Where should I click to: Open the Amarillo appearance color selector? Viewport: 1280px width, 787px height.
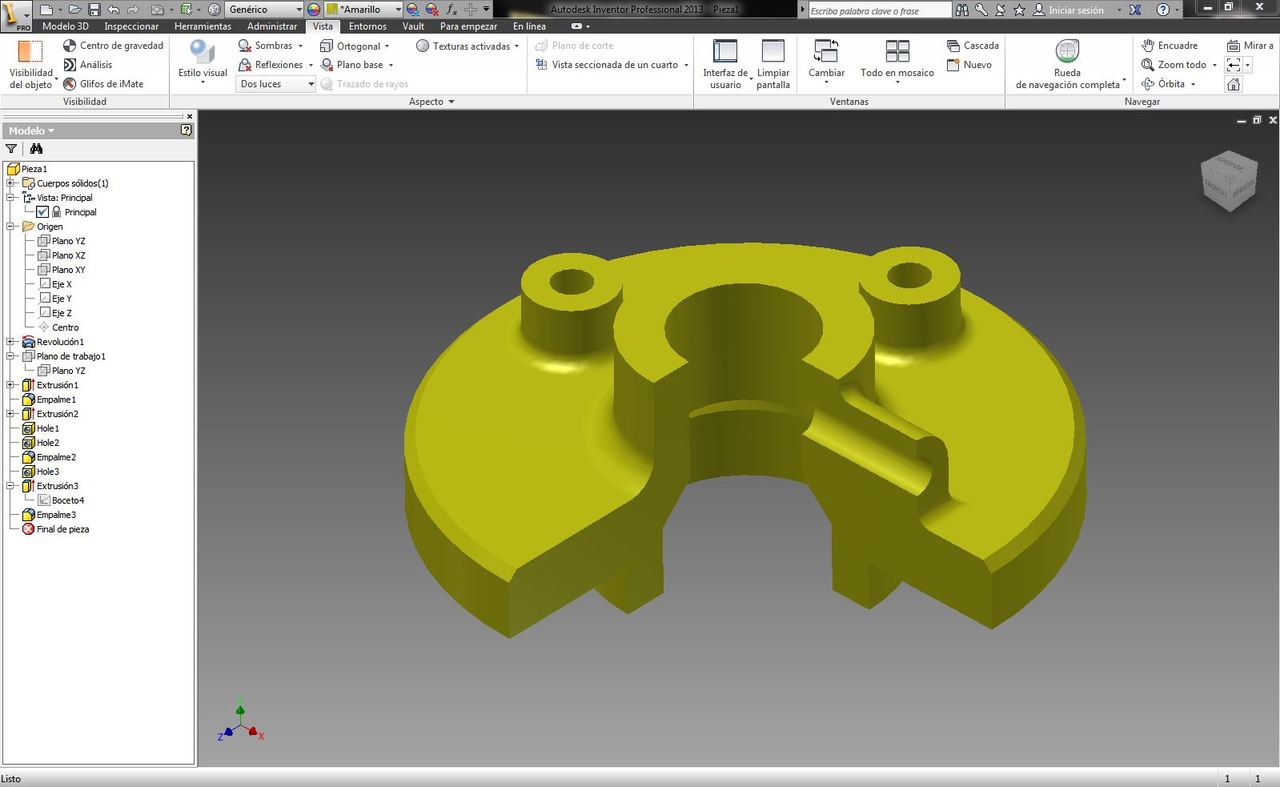pos(363,9)
